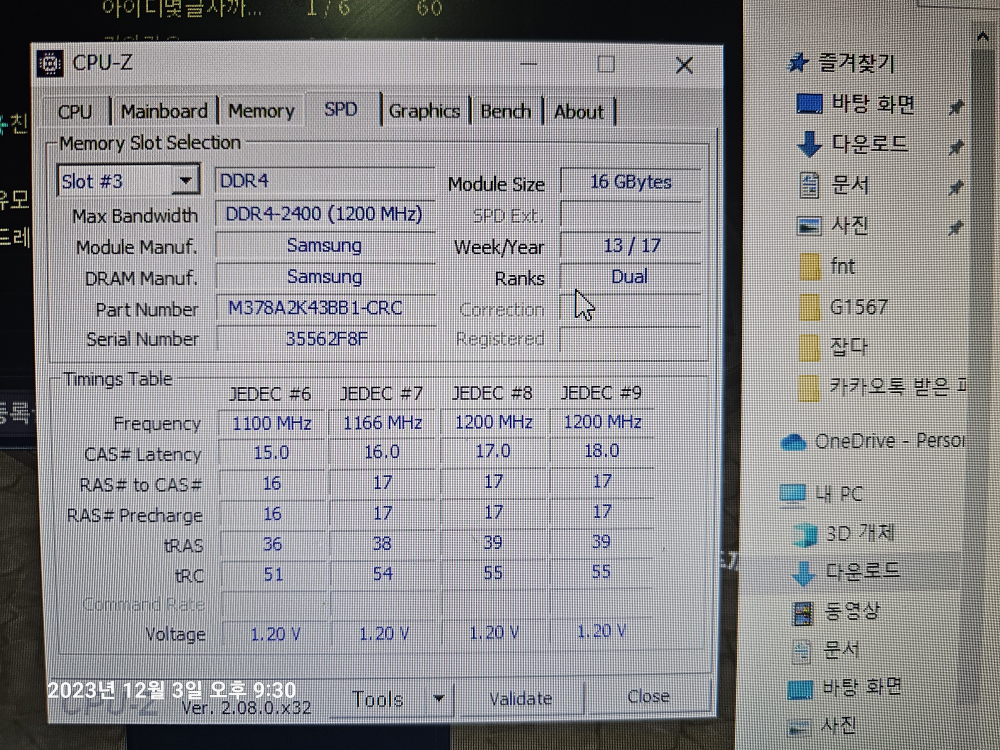
Task: Click the pin icon next to 다운로드
Action: pyautogui.click(x=955, y=148)
